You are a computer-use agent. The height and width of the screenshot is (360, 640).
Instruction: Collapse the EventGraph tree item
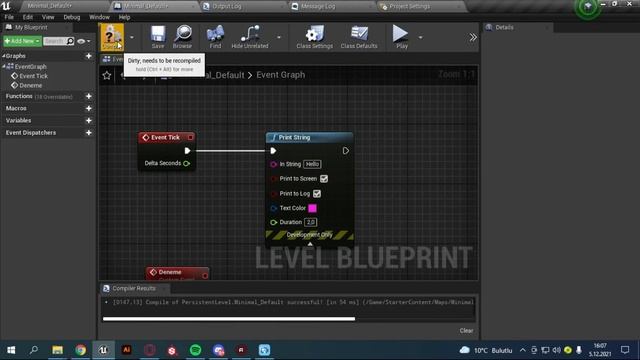[4, 66]
